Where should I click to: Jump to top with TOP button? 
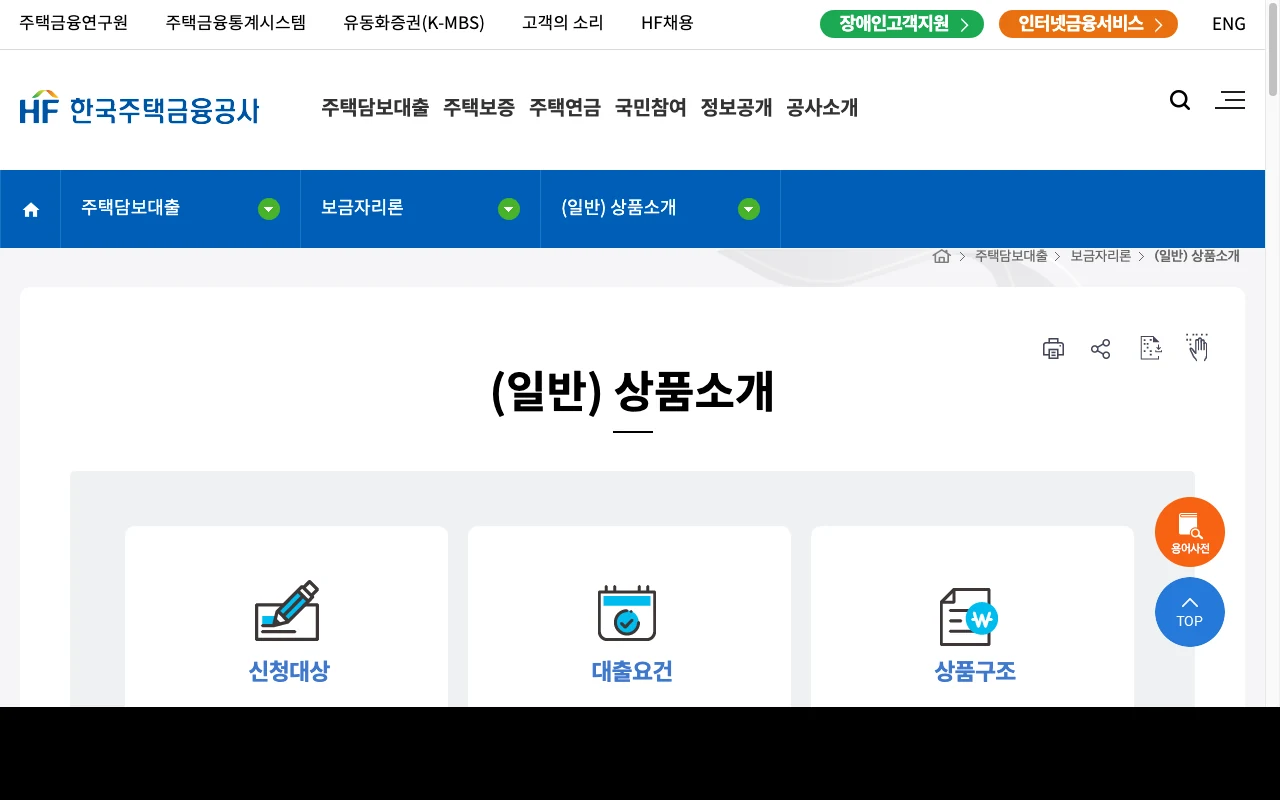tap(1190, 612)
